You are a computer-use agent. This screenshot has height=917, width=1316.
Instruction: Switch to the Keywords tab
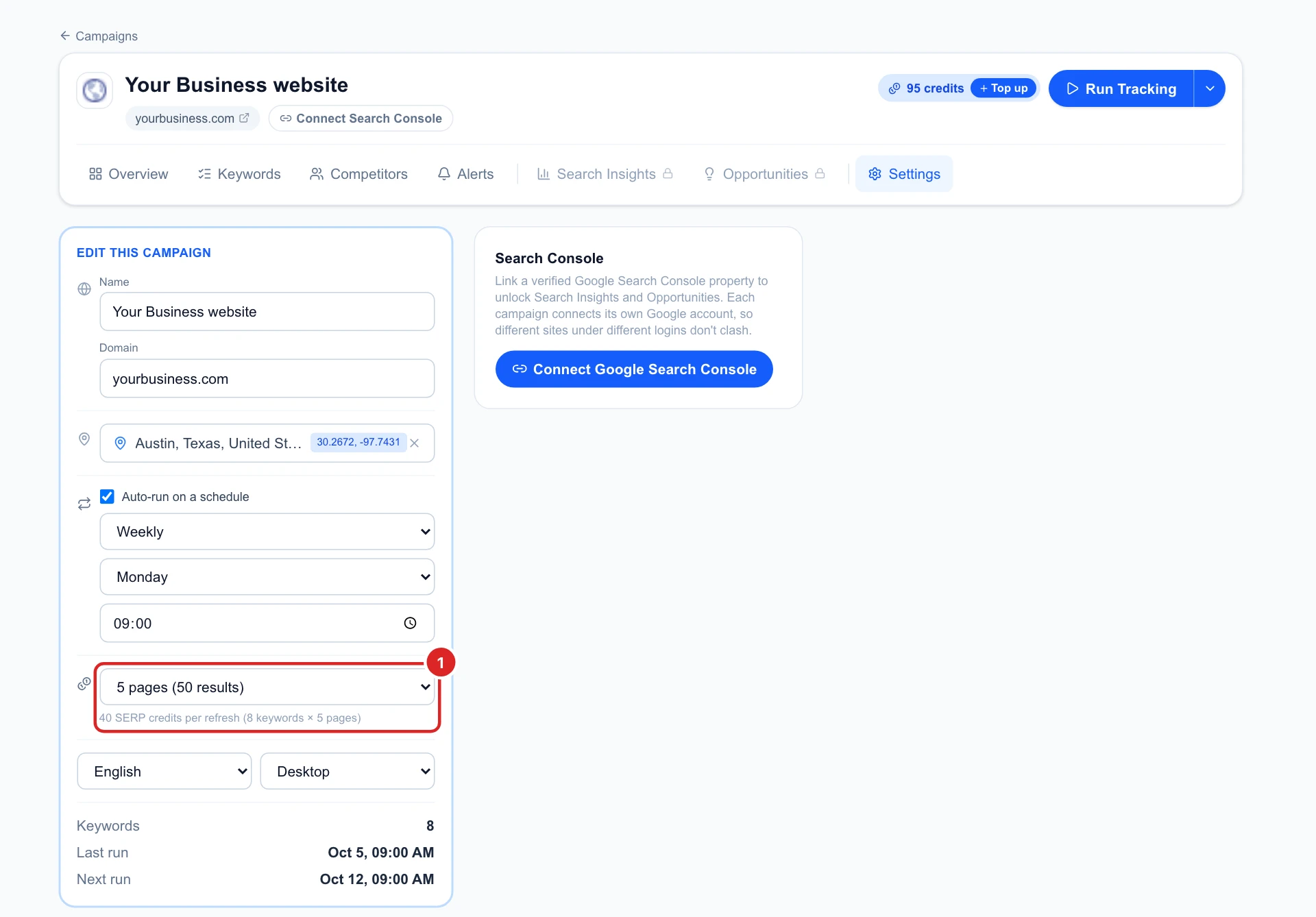point(239,174)
